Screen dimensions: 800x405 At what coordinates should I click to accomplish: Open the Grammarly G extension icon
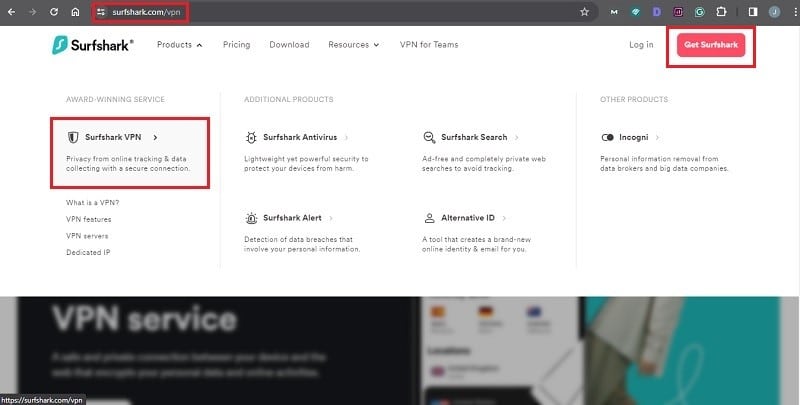coord(699,12)
